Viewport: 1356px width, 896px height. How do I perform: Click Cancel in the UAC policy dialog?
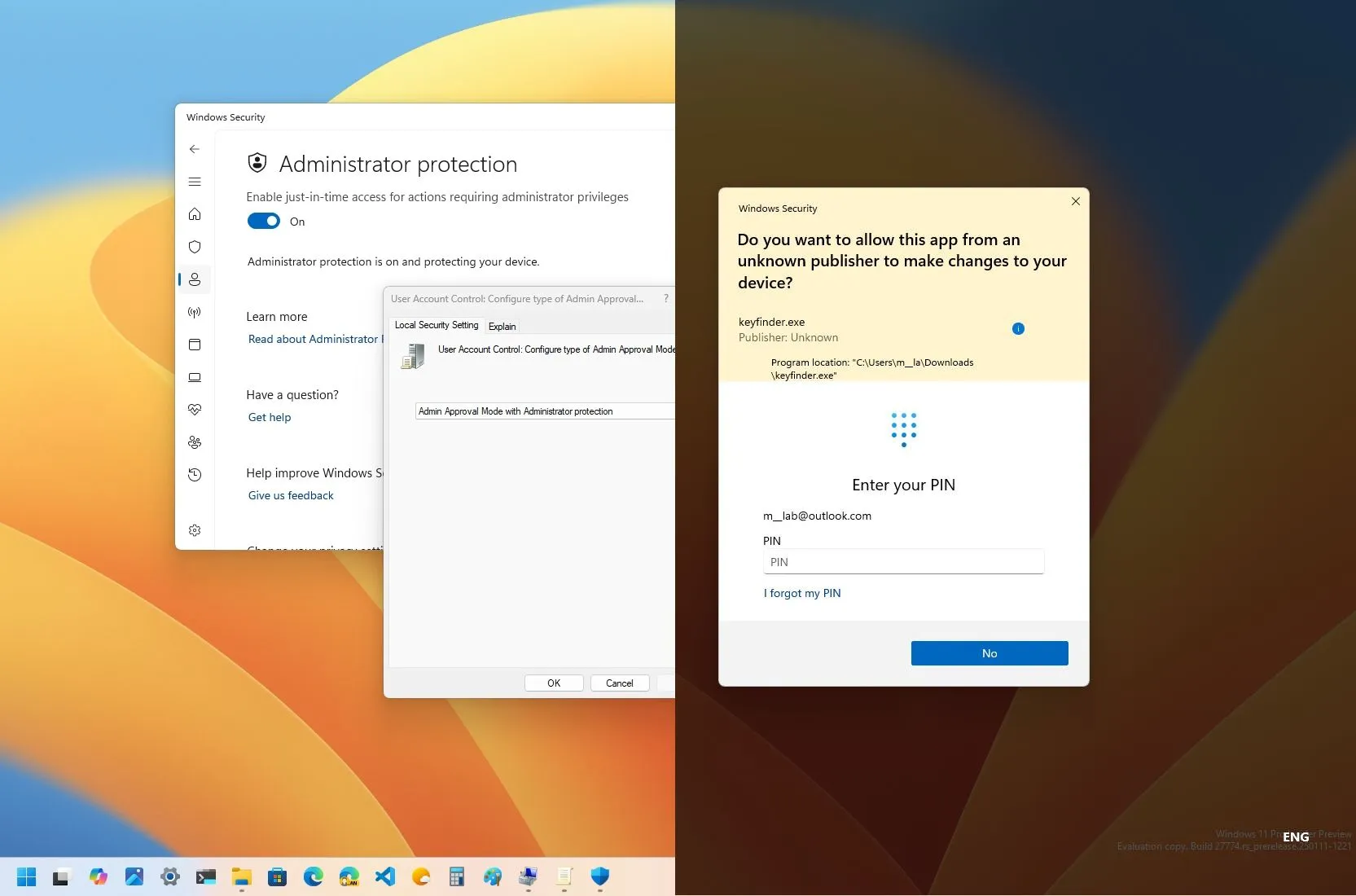619,683
